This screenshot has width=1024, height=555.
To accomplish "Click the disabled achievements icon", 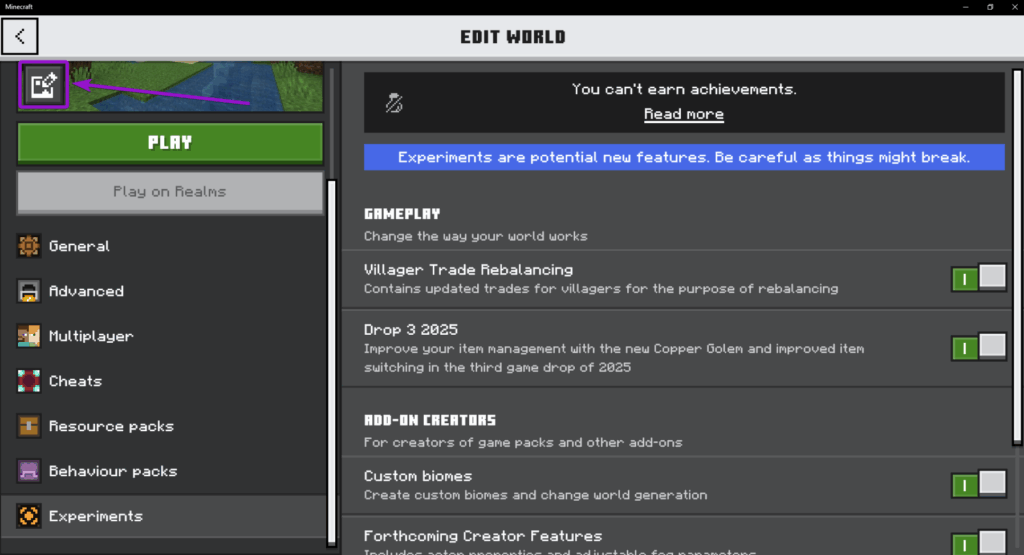I will 394,103.
